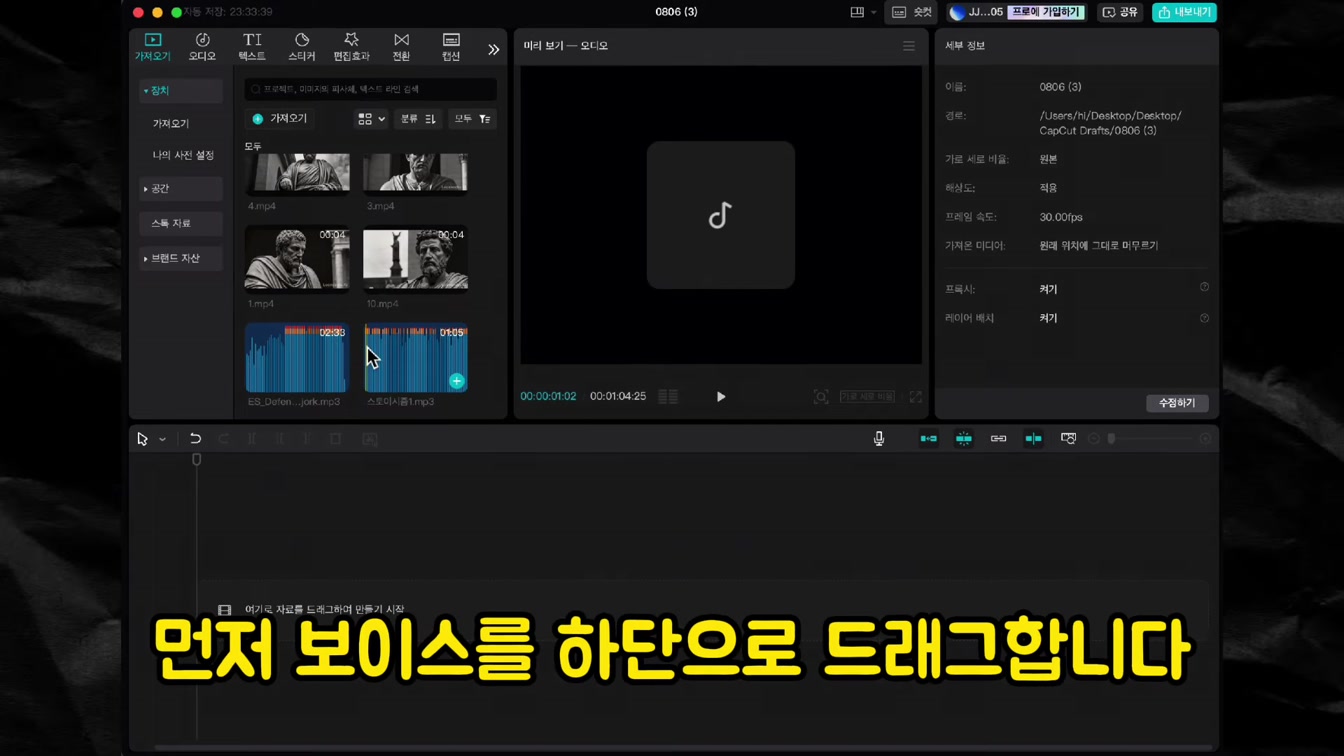Toggle preview axis
The width and height of the screenshot is (1344, 756).
[1033, 439]
